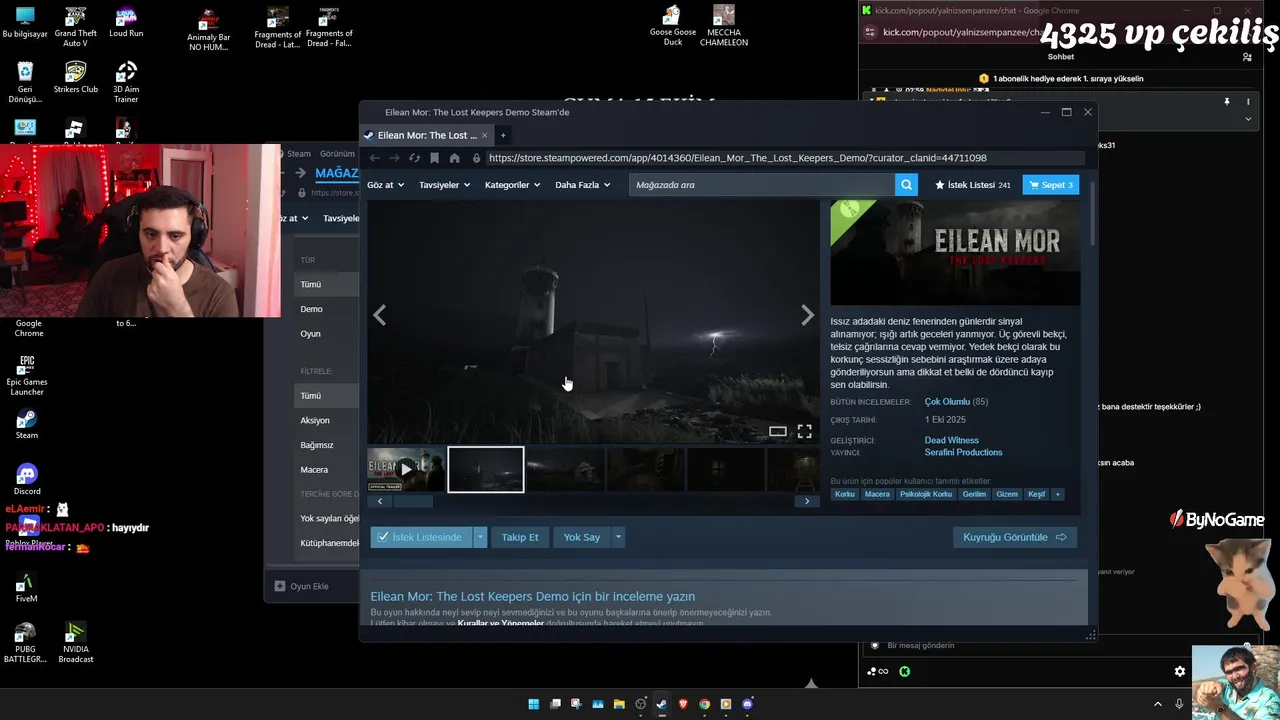Select Demo filter in background Steam window
Image resolution: width=1280 pixels, height=720 pixels.
pyautogui.click(x=311, y=309)
